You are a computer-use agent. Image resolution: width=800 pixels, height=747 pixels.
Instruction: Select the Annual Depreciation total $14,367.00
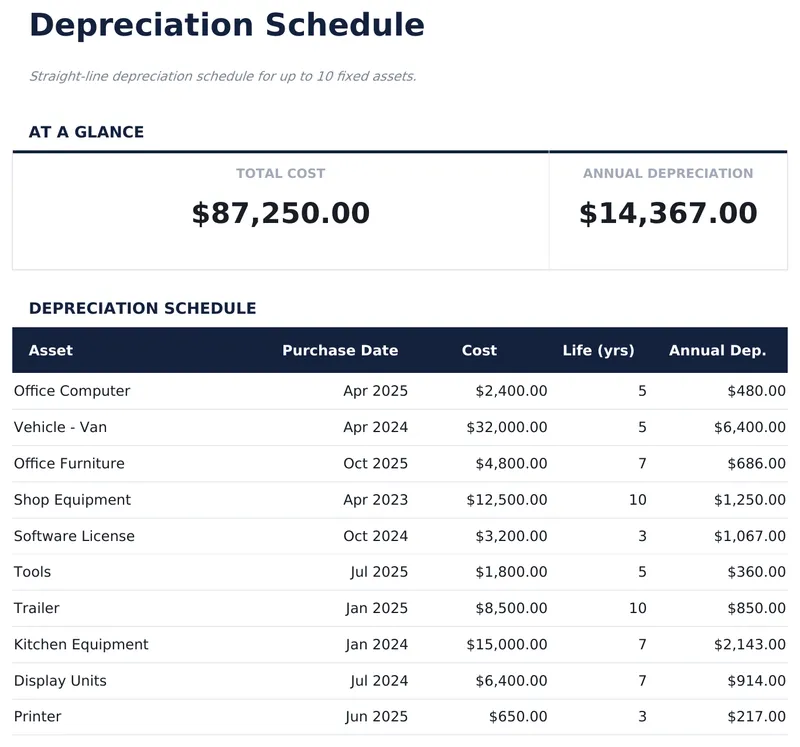[668, 214]
